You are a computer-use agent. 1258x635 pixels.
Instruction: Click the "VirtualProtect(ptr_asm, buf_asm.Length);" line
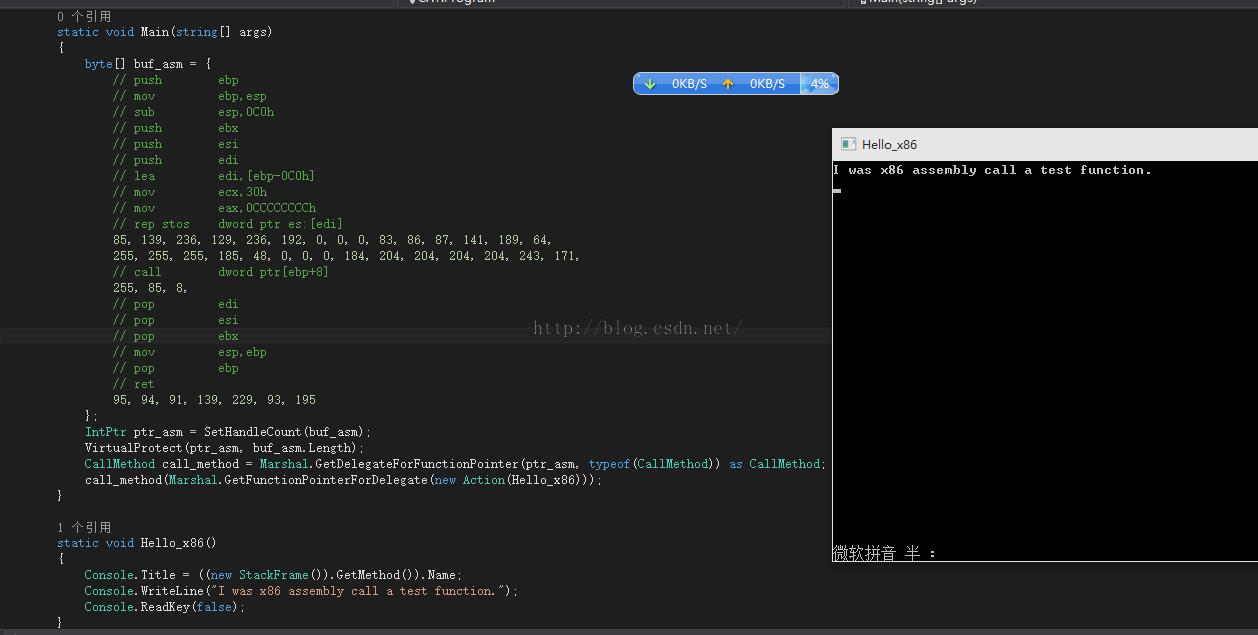(225, 448)
